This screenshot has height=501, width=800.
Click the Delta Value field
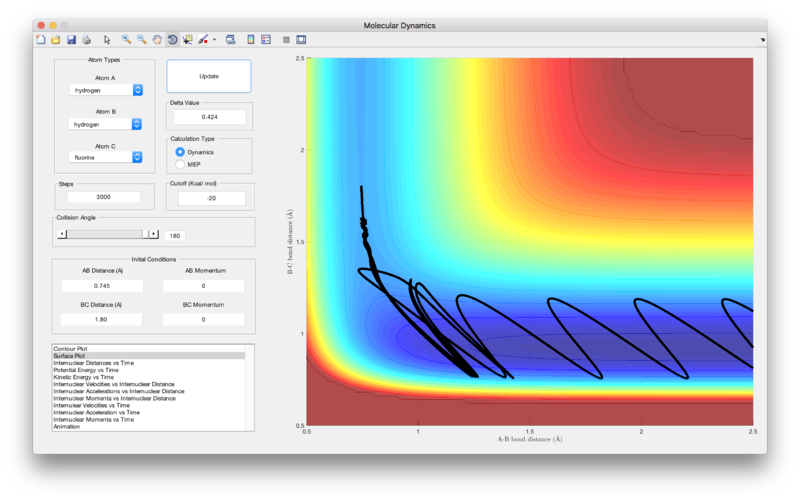click(x=210, y=117)
